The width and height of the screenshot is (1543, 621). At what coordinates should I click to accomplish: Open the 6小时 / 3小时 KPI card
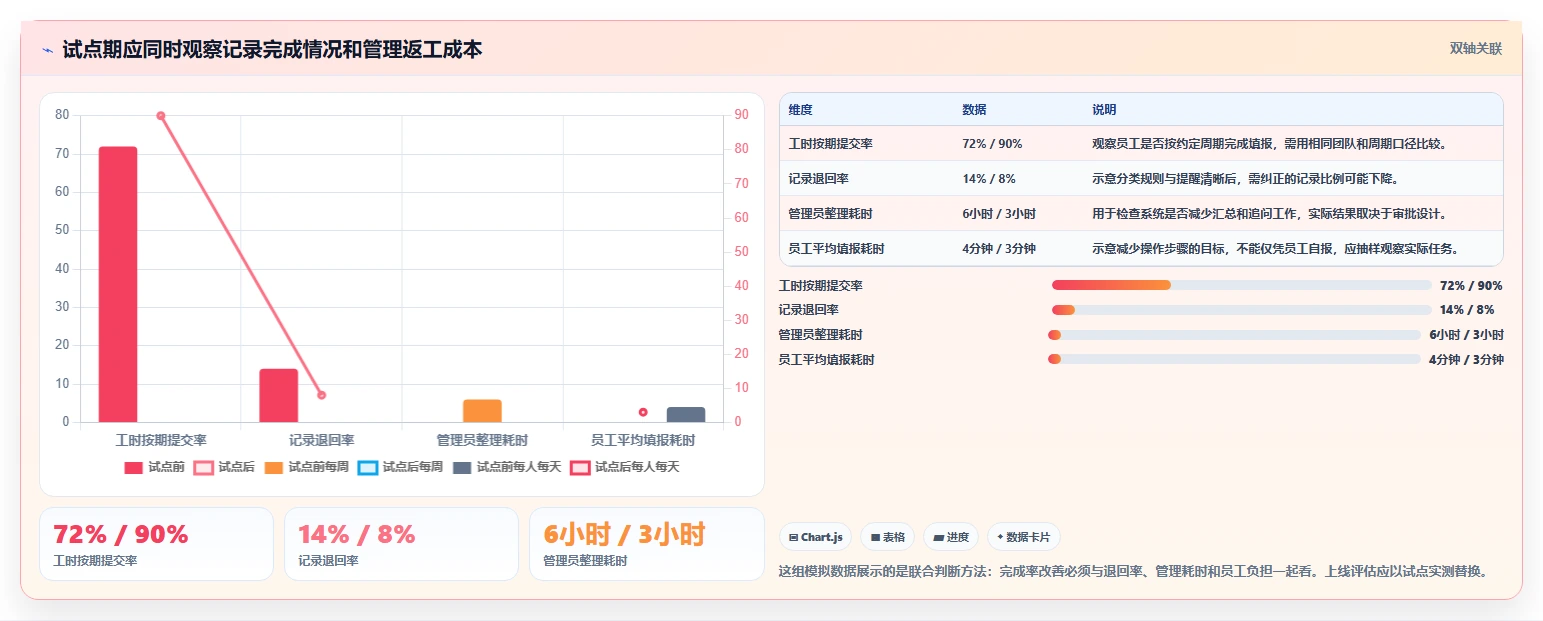pyautogui.click(x=646, y=544)
